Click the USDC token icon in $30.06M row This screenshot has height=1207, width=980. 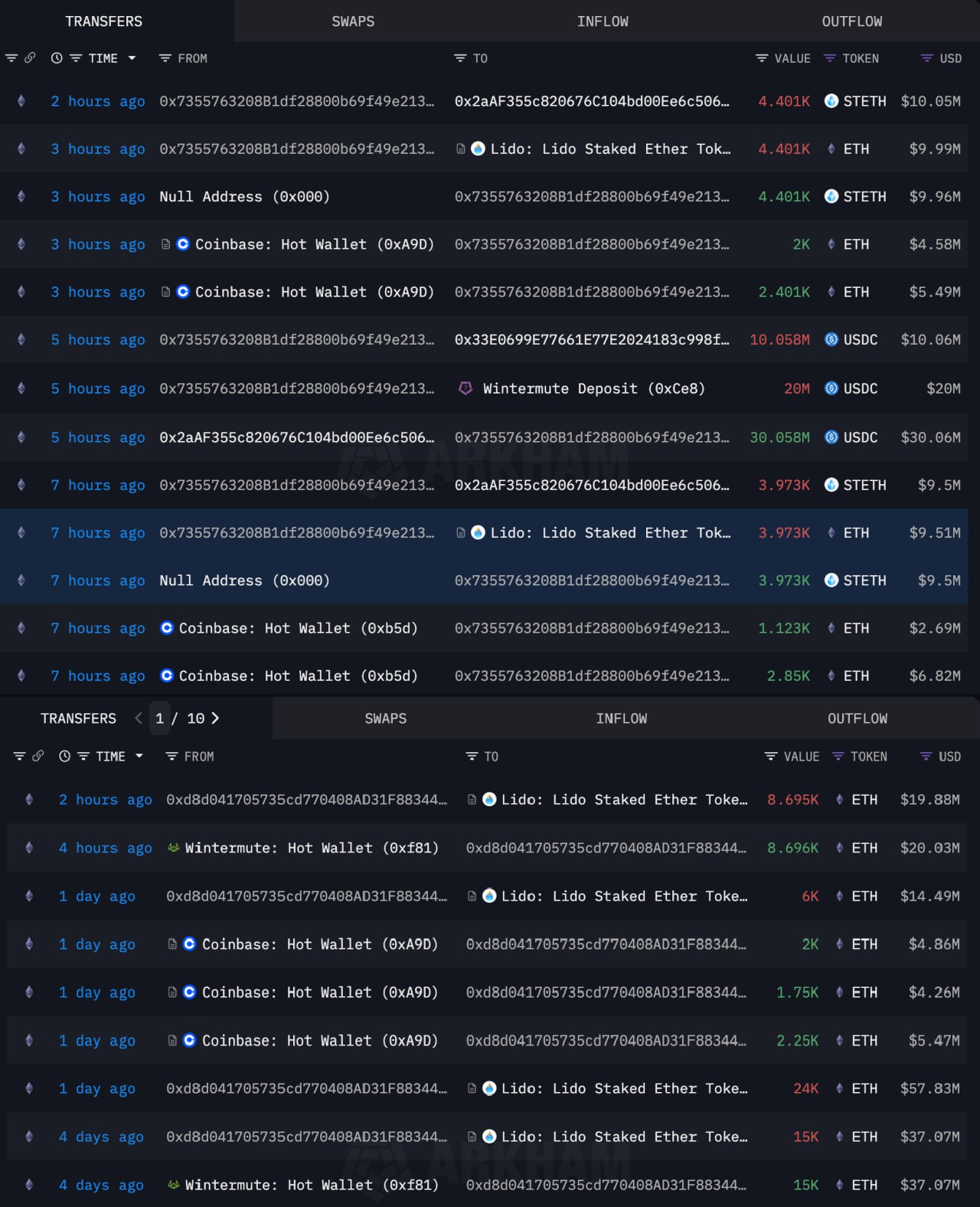pos(831,437)
